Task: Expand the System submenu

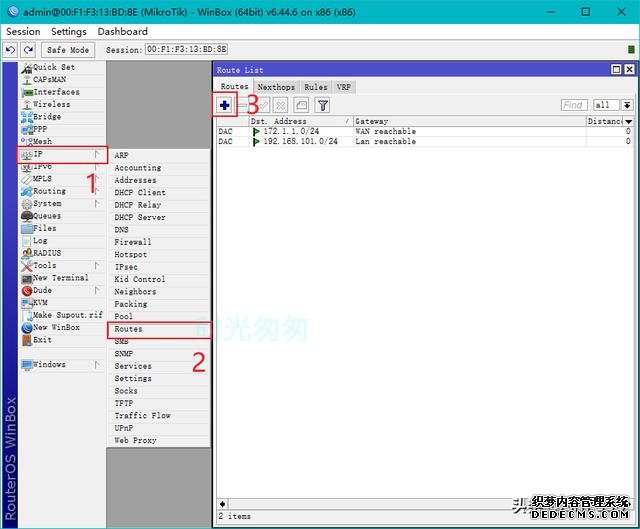Action: point(62,203)
